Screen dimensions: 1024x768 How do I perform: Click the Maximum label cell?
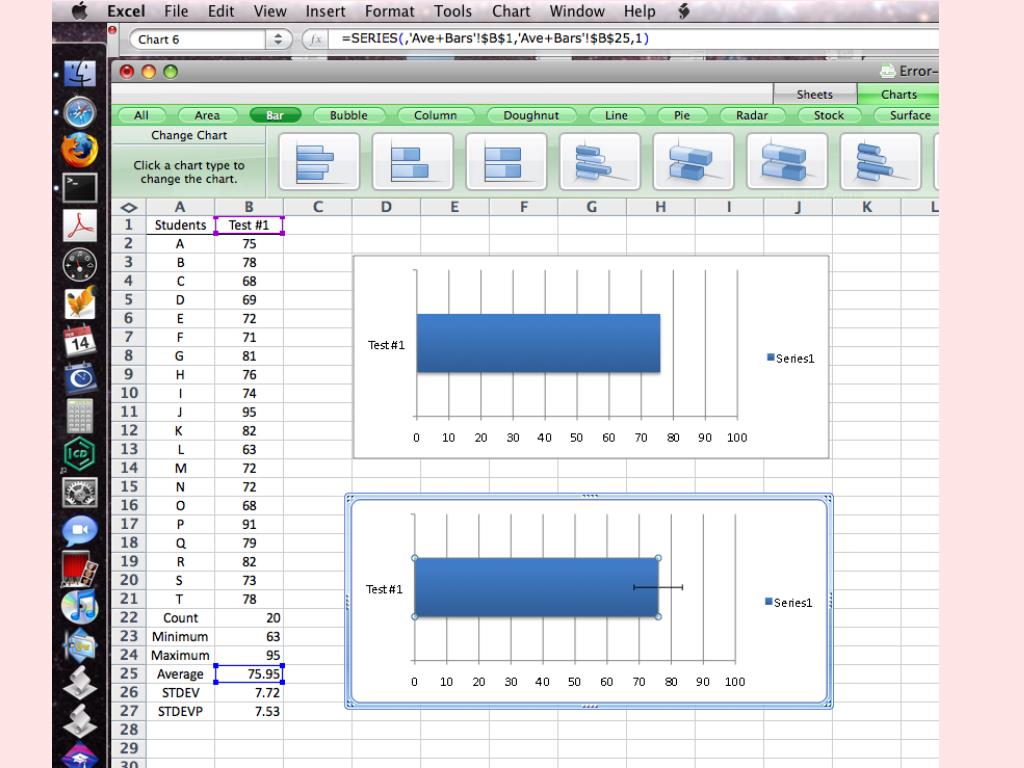(180, 655)
